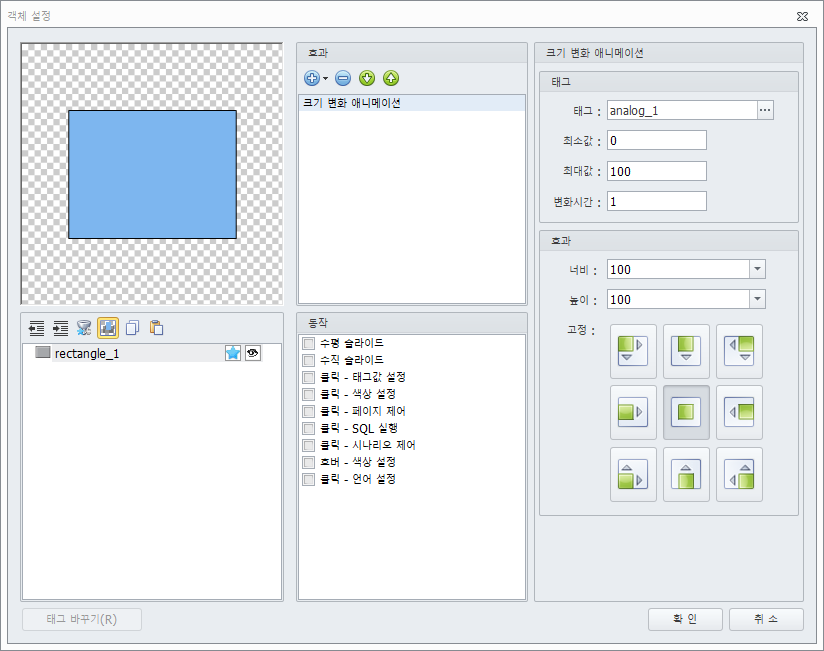Click the star icon on rectangle_1
Viewport: 824px width, 651px height.
[x=233, y=353]
